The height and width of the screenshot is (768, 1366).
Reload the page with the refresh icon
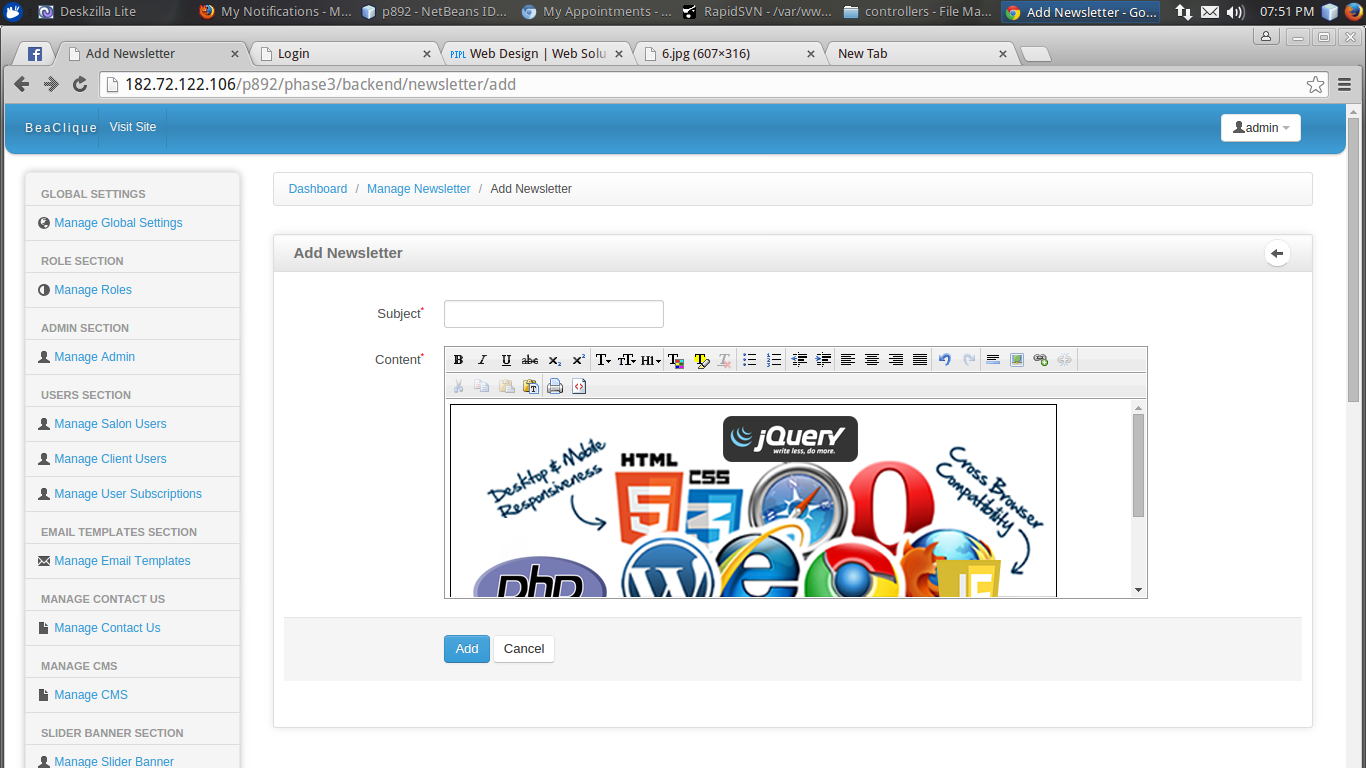[80, 85]
